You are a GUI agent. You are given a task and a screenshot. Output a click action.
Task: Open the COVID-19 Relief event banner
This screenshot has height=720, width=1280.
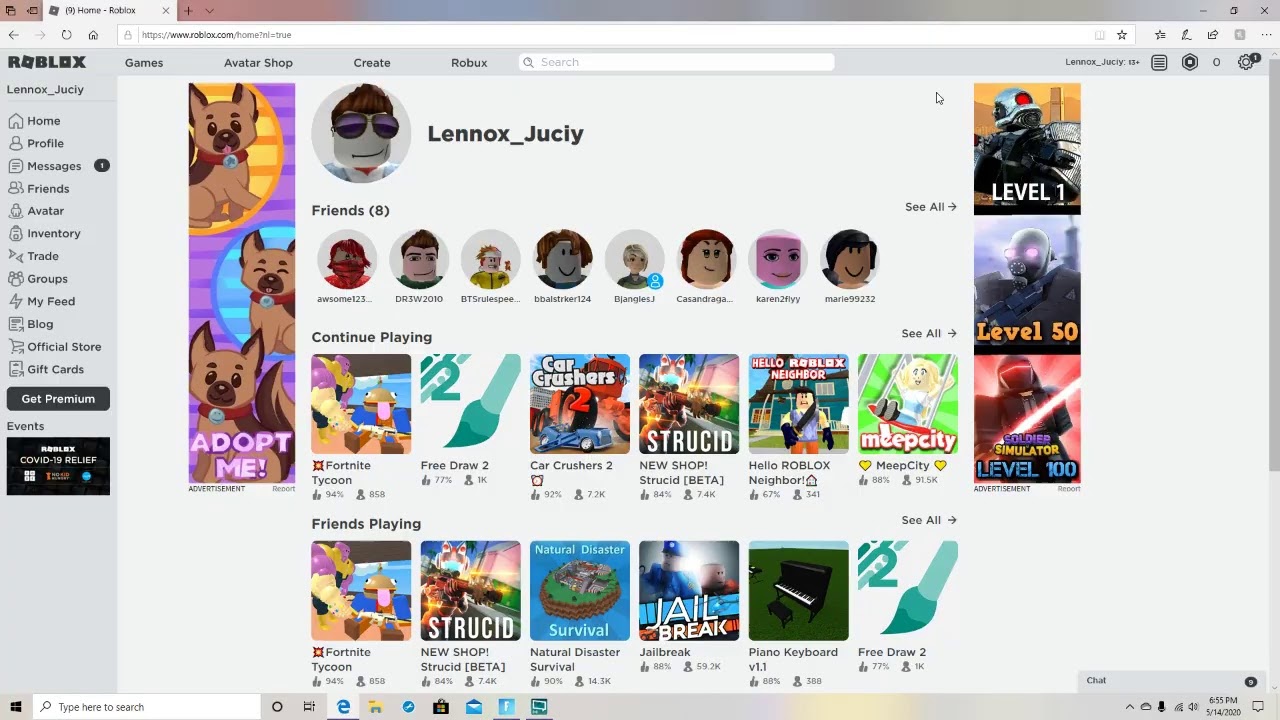[x=58, y=466]
